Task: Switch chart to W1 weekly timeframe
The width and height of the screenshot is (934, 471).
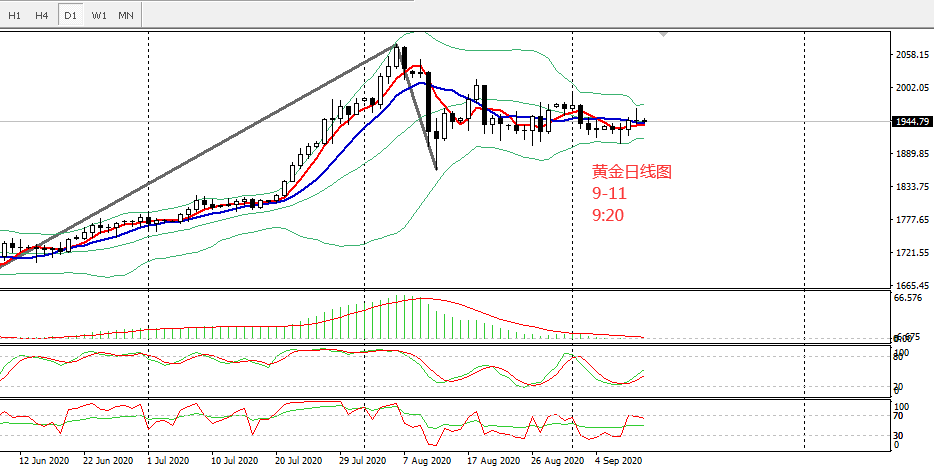Action: (99, 15)
